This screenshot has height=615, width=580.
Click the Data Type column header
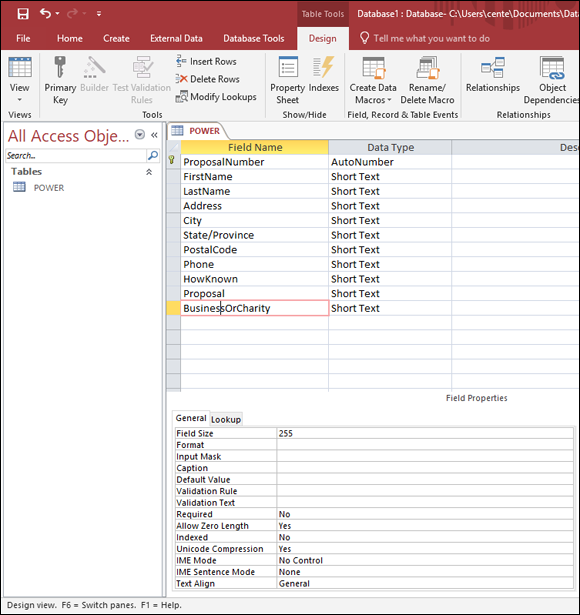[390, 147]
